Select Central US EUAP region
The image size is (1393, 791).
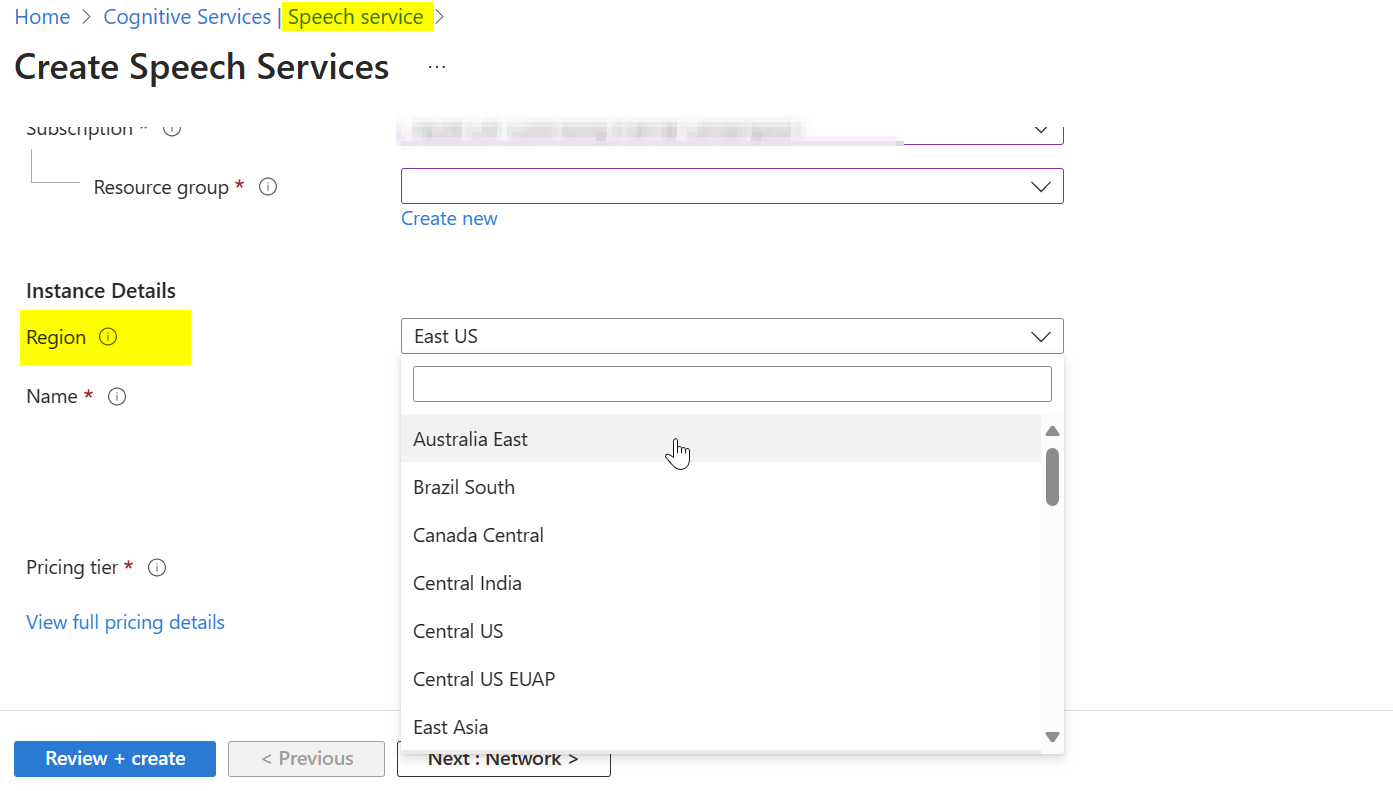[x=721, y=679]
